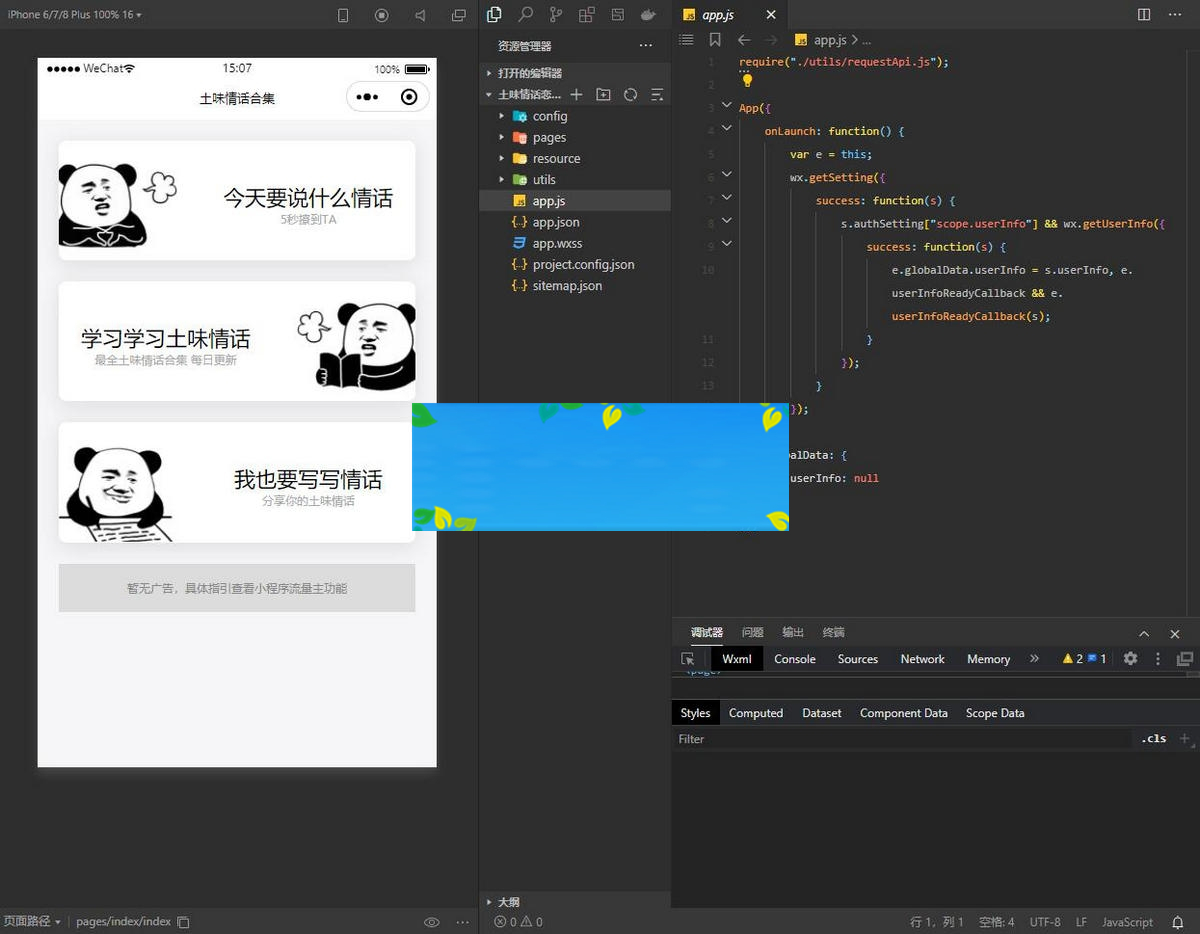Tap the 今天要说什么情话 card
The width and height of the screenshot is (1200, 934).
[237, 200]
